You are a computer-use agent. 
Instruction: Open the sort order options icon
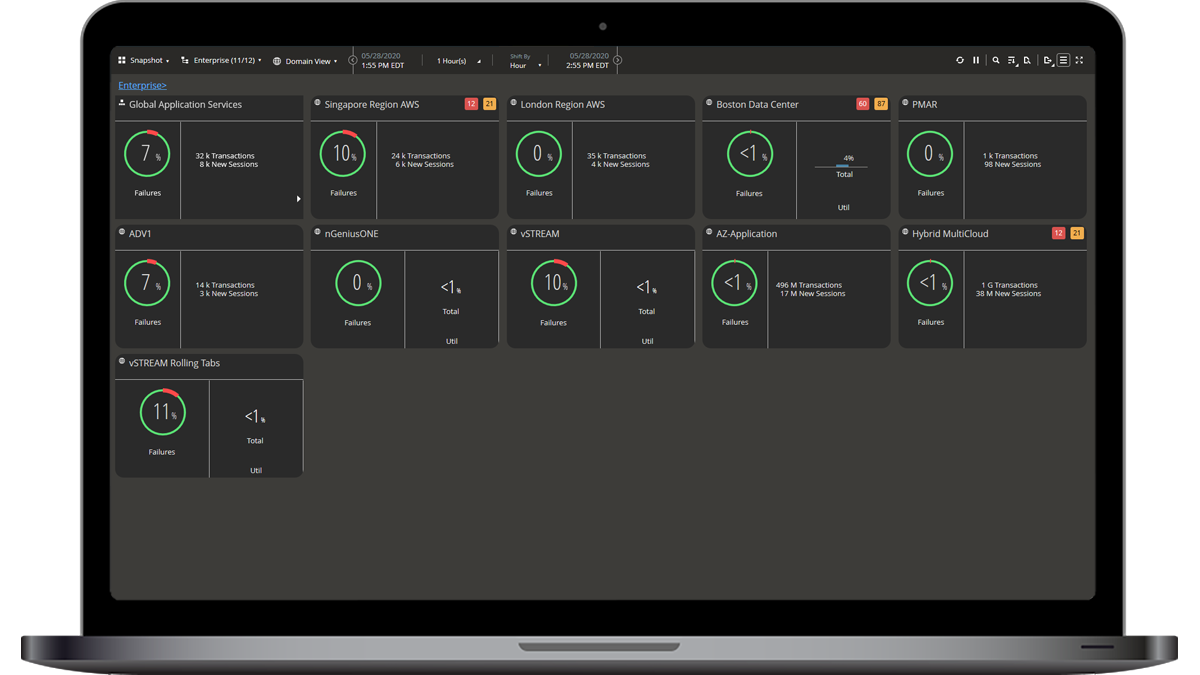(1012, 61)
